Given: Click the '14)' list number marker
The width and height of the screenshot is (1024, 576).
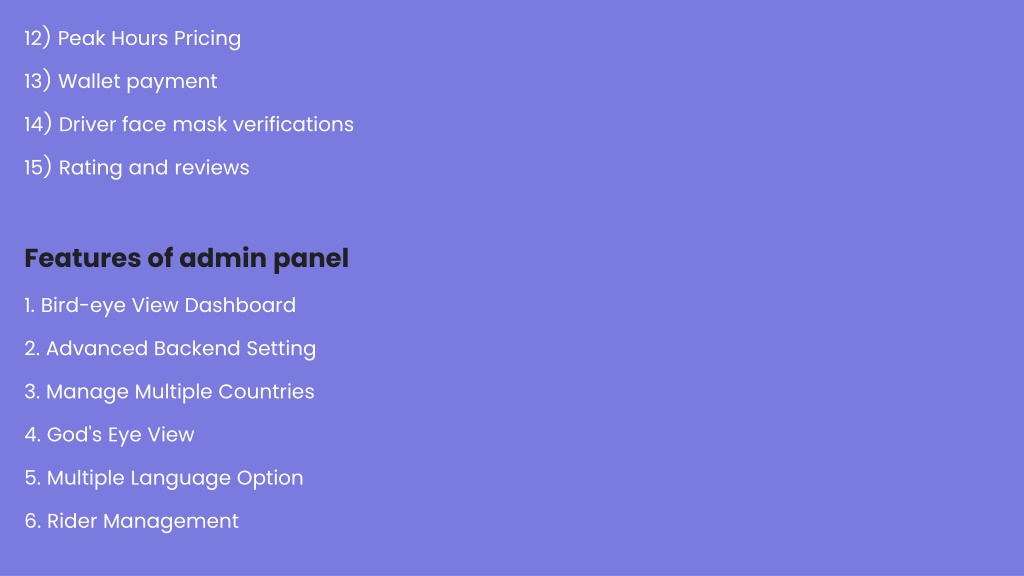Looking at the screenshot, I should [38, 124].
